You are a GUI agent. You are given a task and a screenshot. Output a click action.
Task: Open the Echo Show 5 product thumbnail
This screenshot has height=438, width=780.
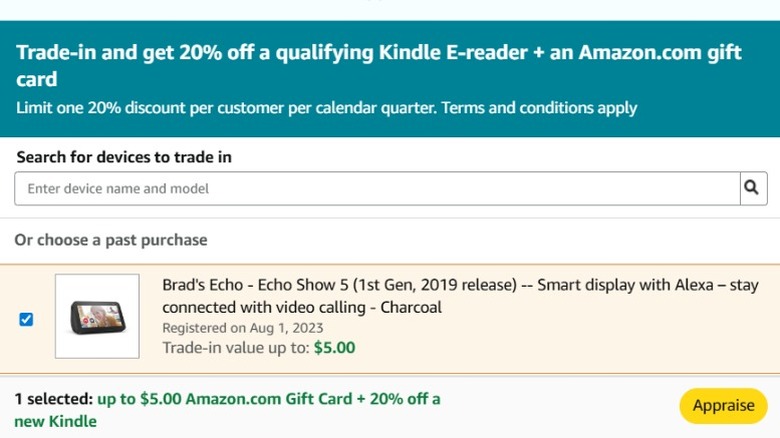coord(97,316)
